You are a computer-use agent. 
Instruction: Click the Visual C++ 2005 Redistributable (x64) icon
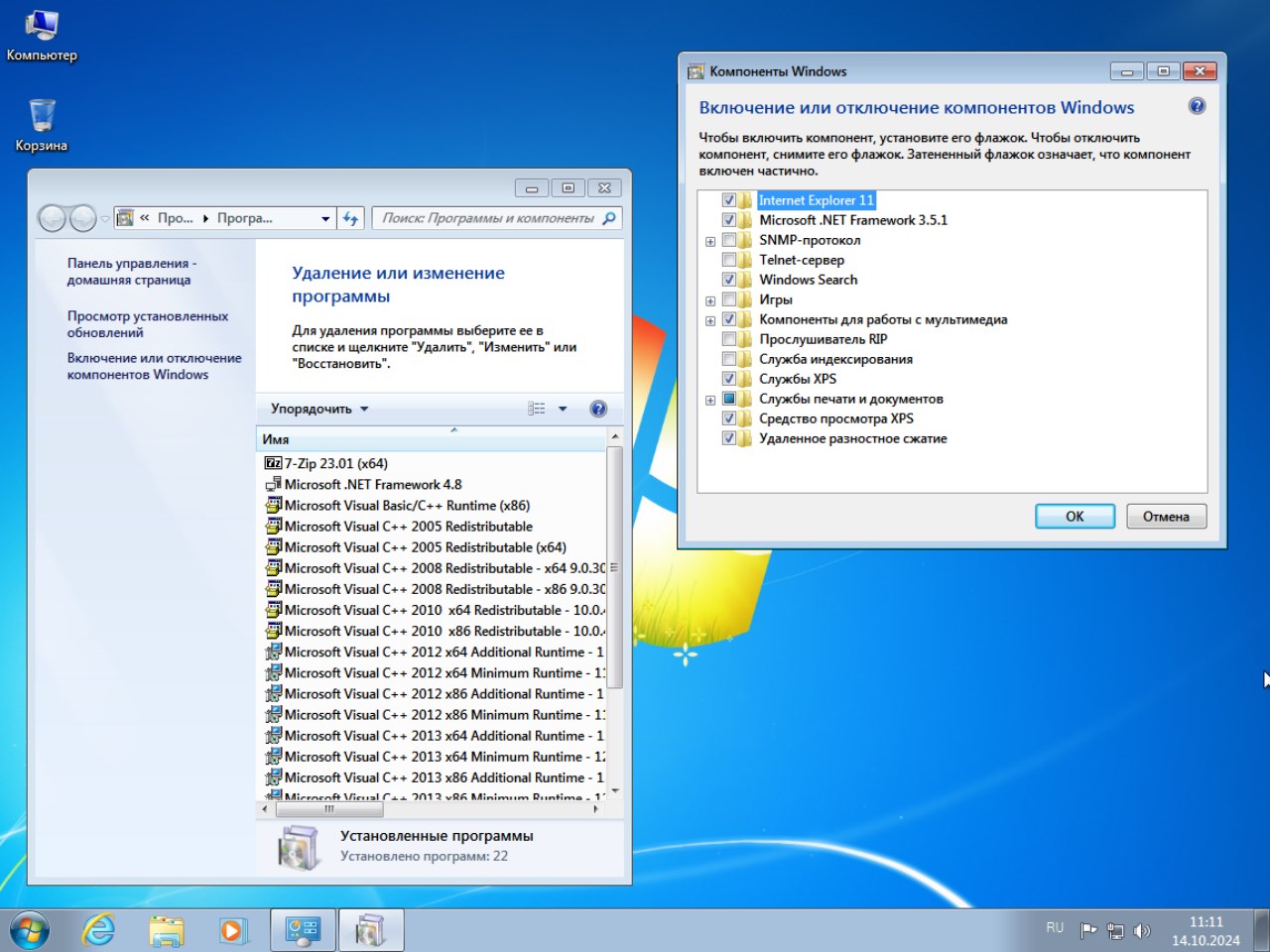273,547
